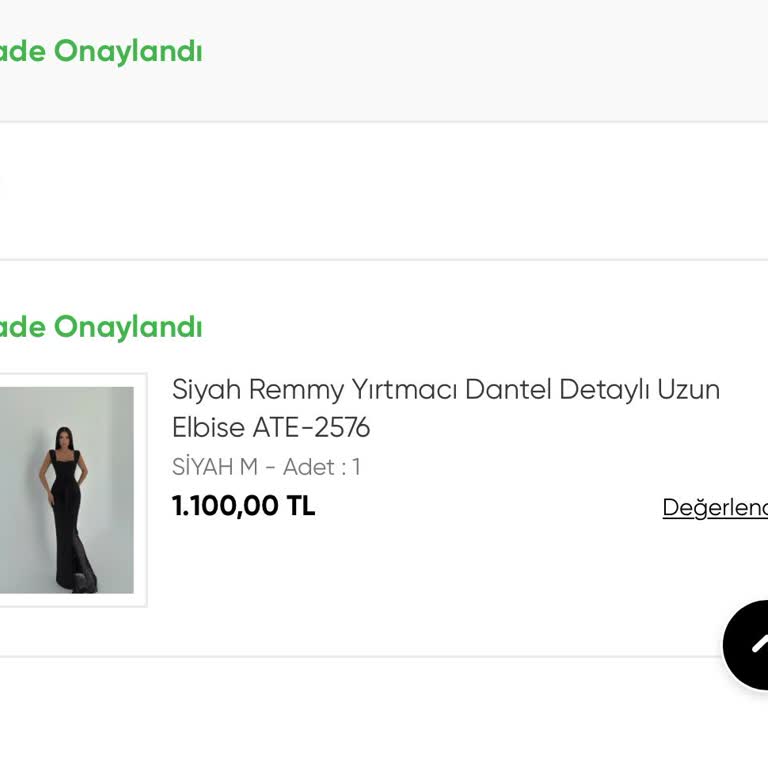Screen dimensions: 768x768
Task: Open the black dress product thumbnail
Action: coord(66,490)
